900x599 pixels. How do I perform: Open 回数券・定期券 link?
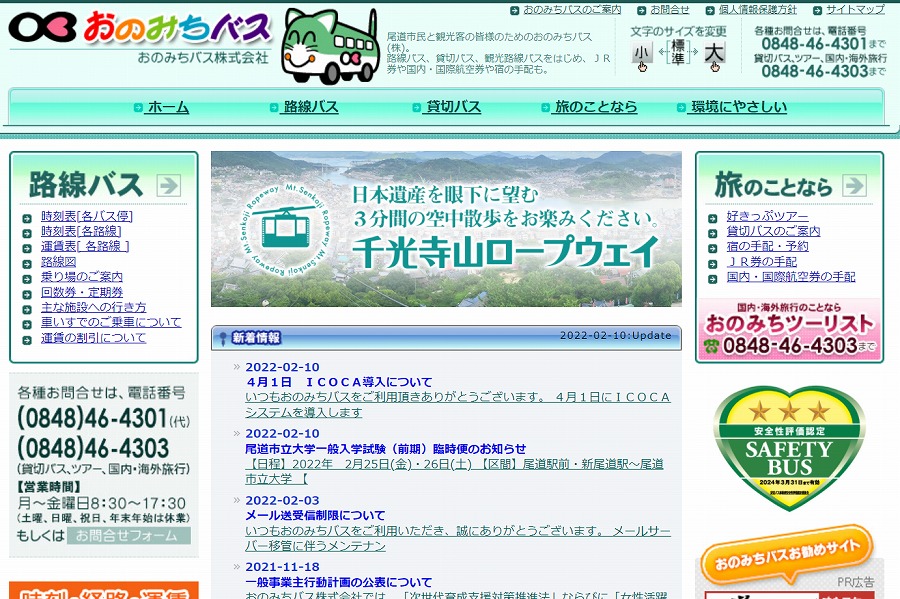coord(82,292)
